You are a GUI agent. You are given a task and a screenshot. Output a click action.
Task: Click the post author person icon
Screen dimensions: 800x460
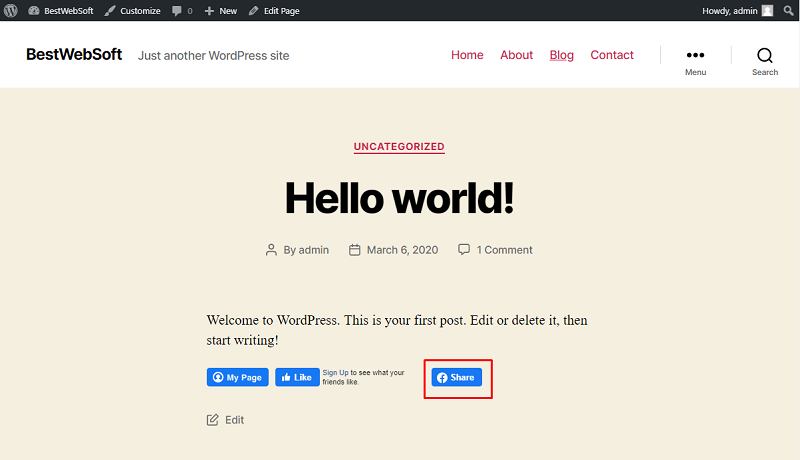[x=271, y=250]
